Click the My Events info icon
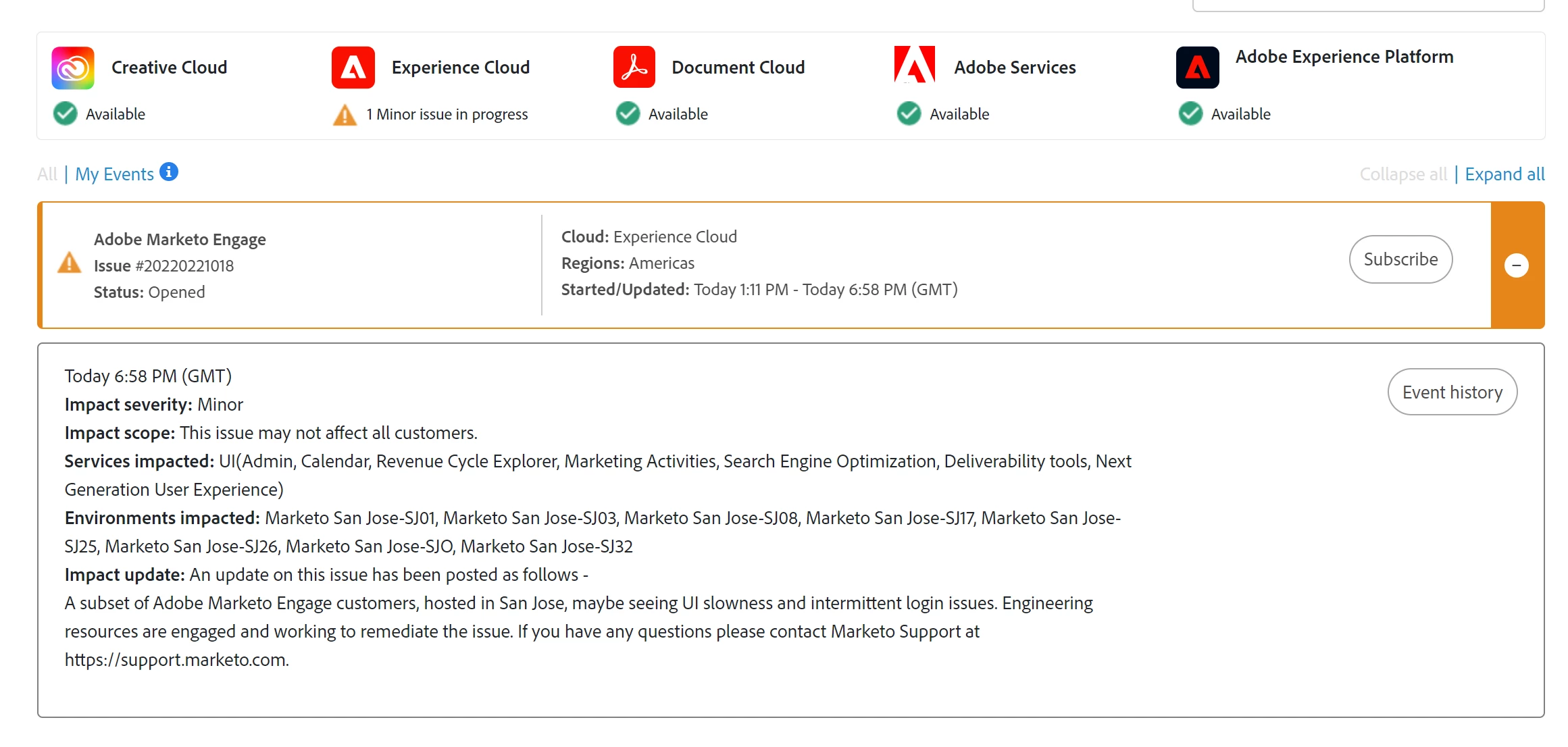1568x747 pixels. click(x=169, y=172)
